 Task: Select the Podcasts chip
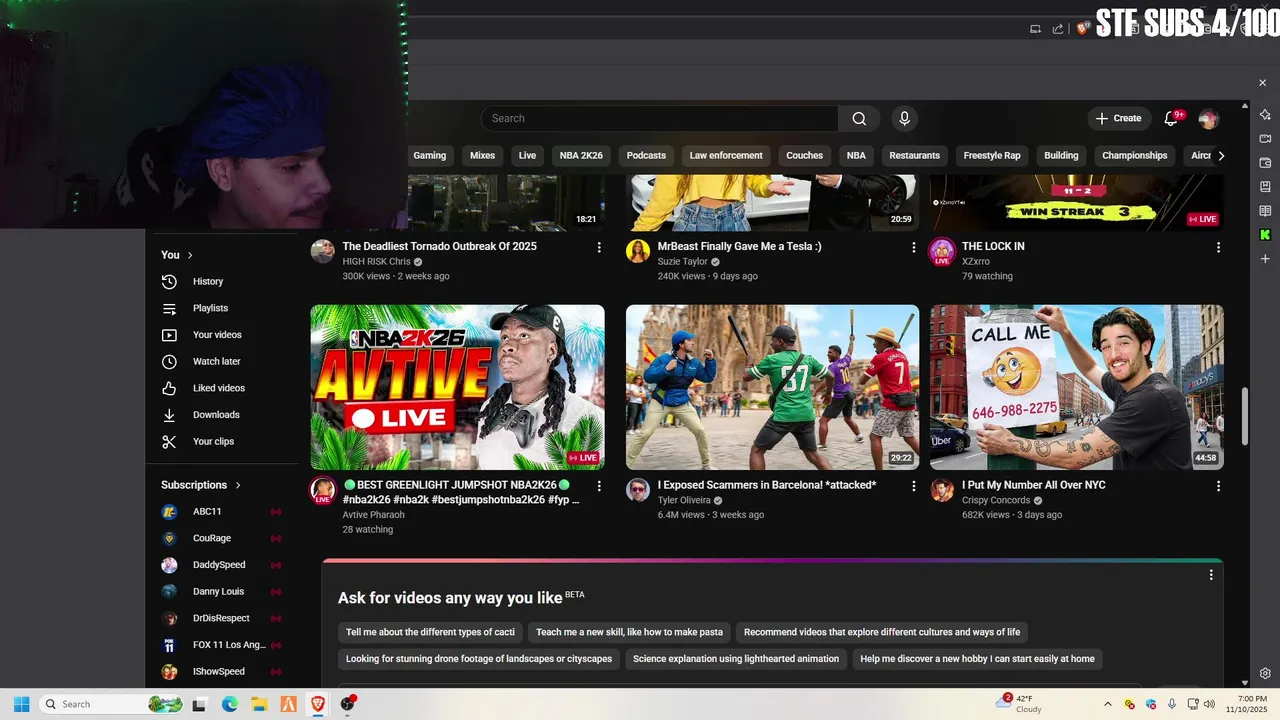tap(646, 156)
